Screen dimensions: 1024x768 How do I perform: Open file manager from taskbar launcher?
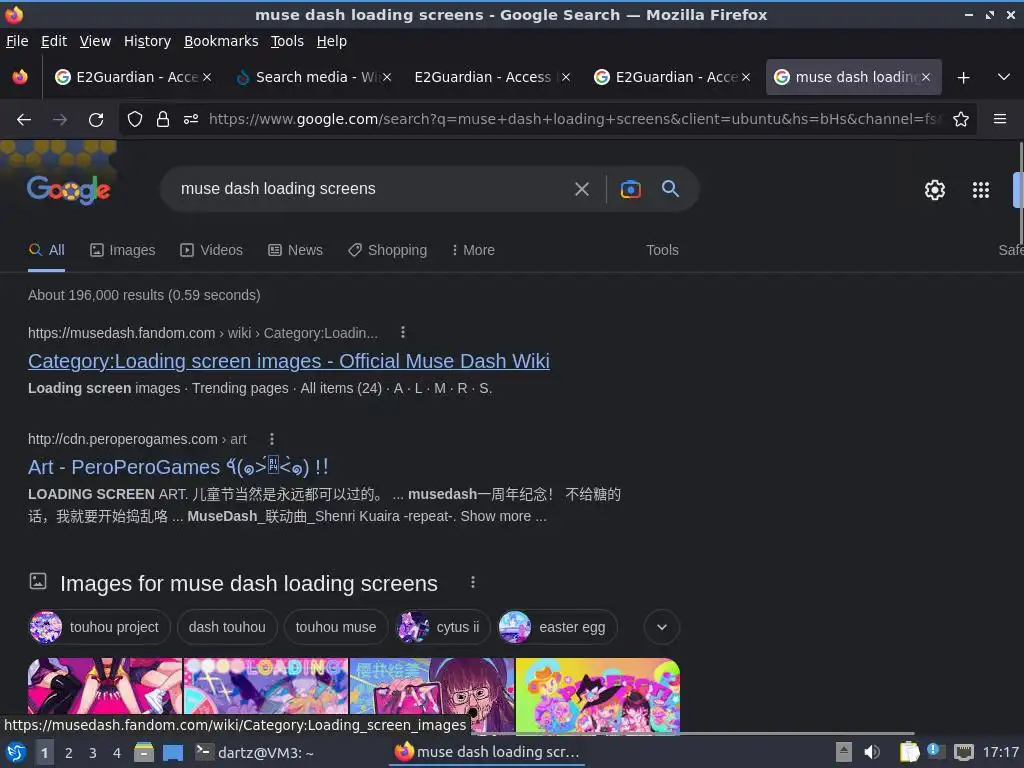click(x=144, y=753)
